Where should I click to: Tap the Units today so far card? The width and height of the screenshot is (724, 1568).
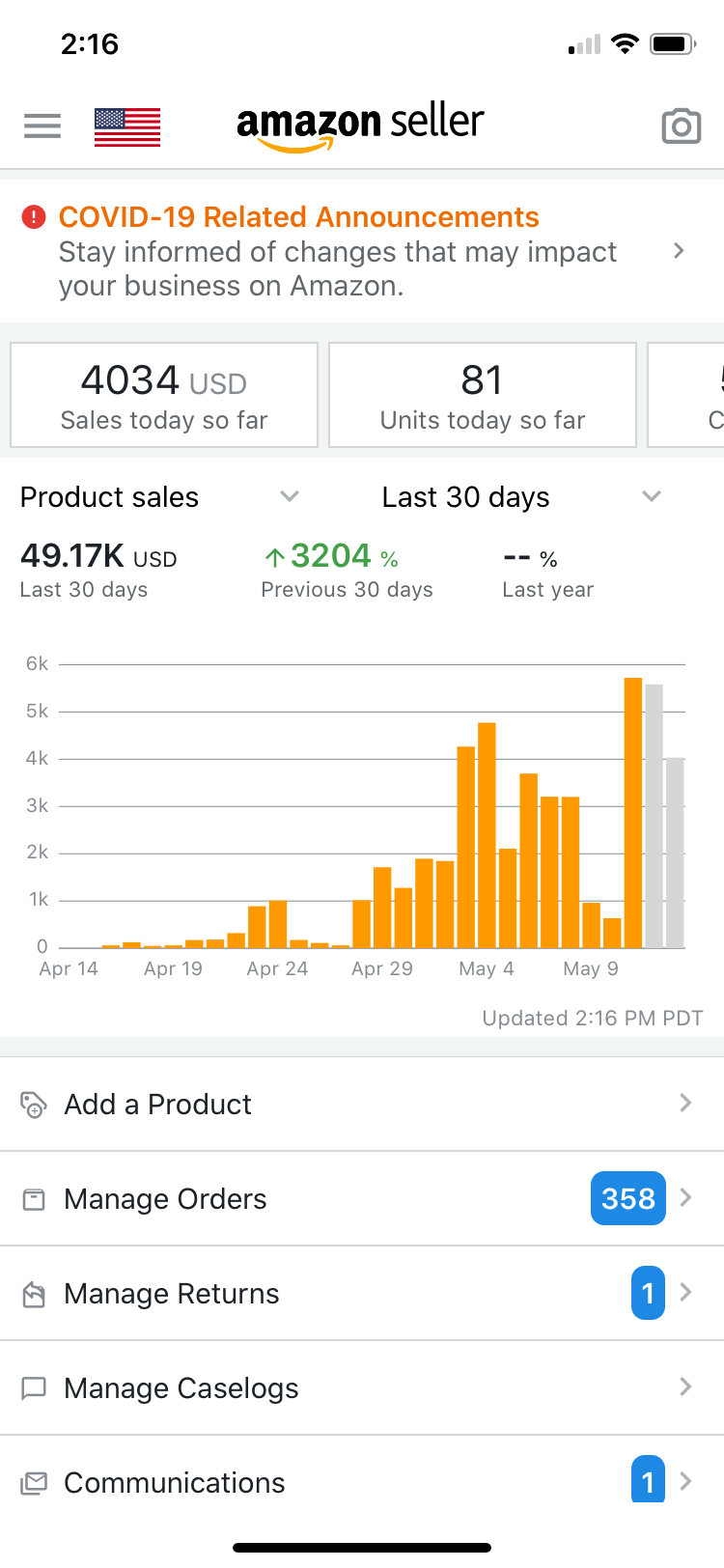tap(483, 396)
